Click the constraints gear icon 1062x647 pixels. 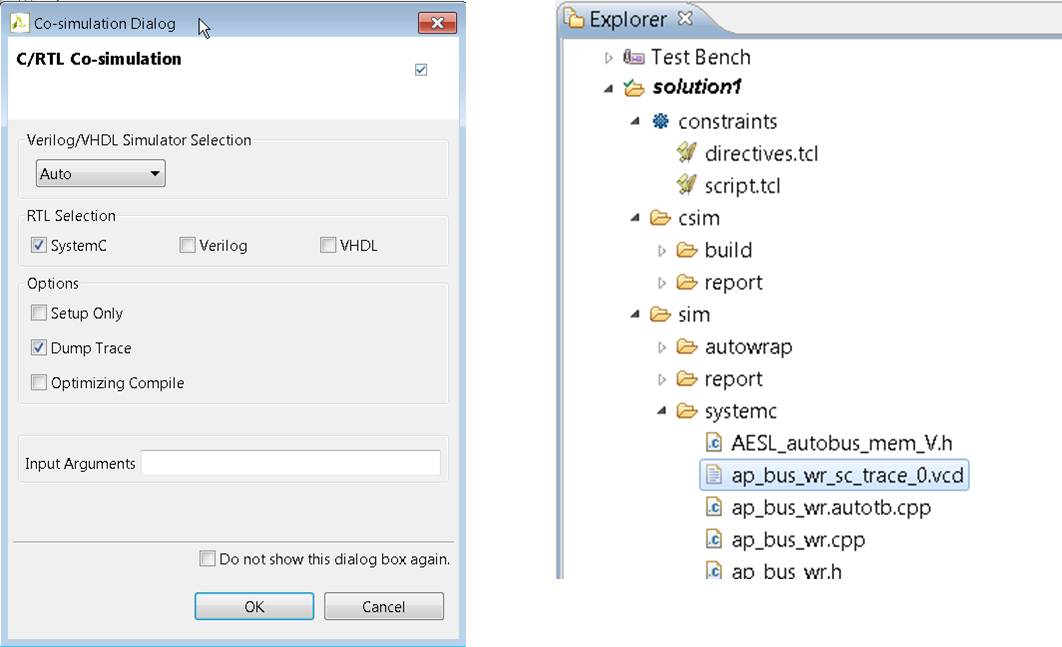point(659,121)
